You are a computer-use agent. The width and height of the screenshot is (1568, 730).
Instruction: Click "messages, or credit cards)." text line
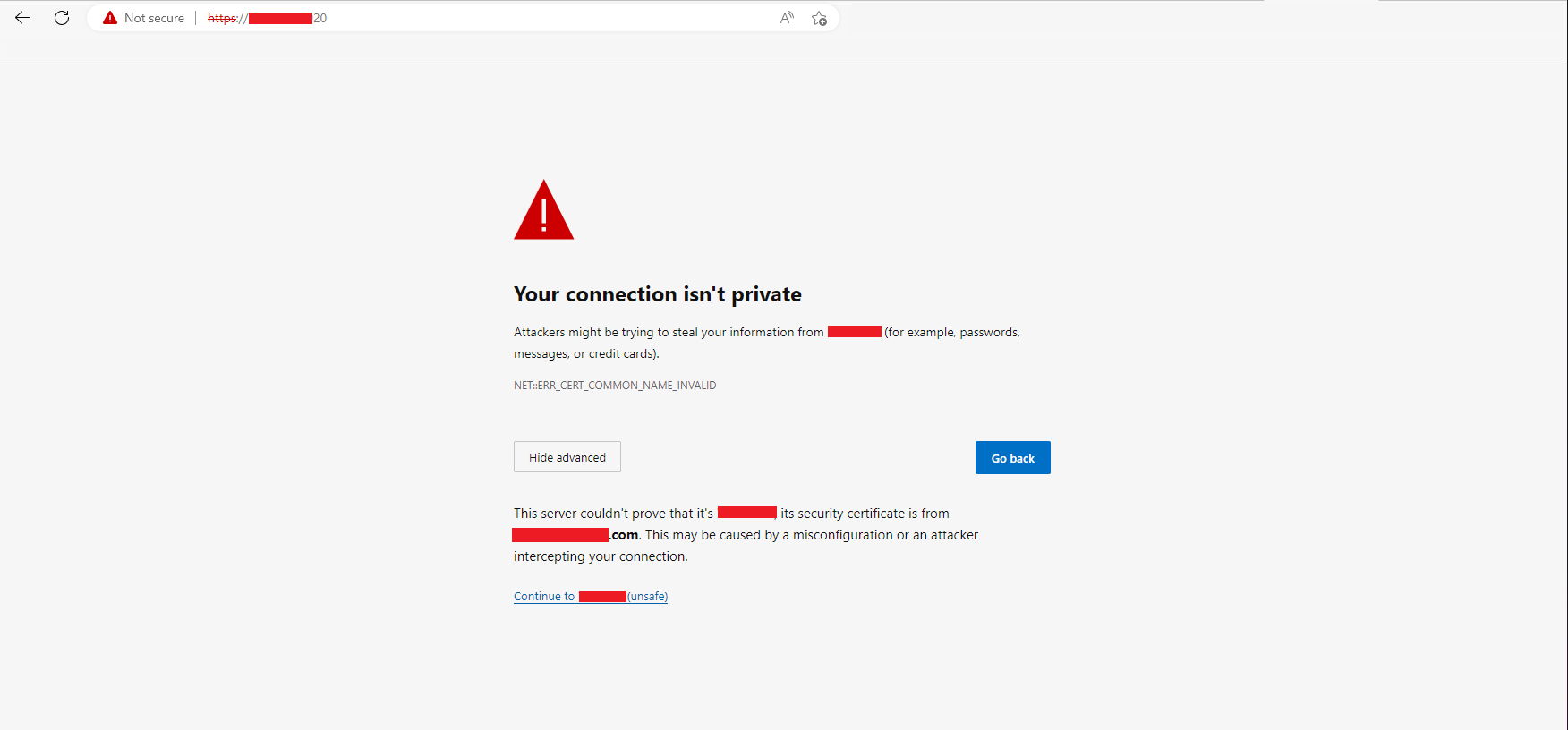coord(586,354)
